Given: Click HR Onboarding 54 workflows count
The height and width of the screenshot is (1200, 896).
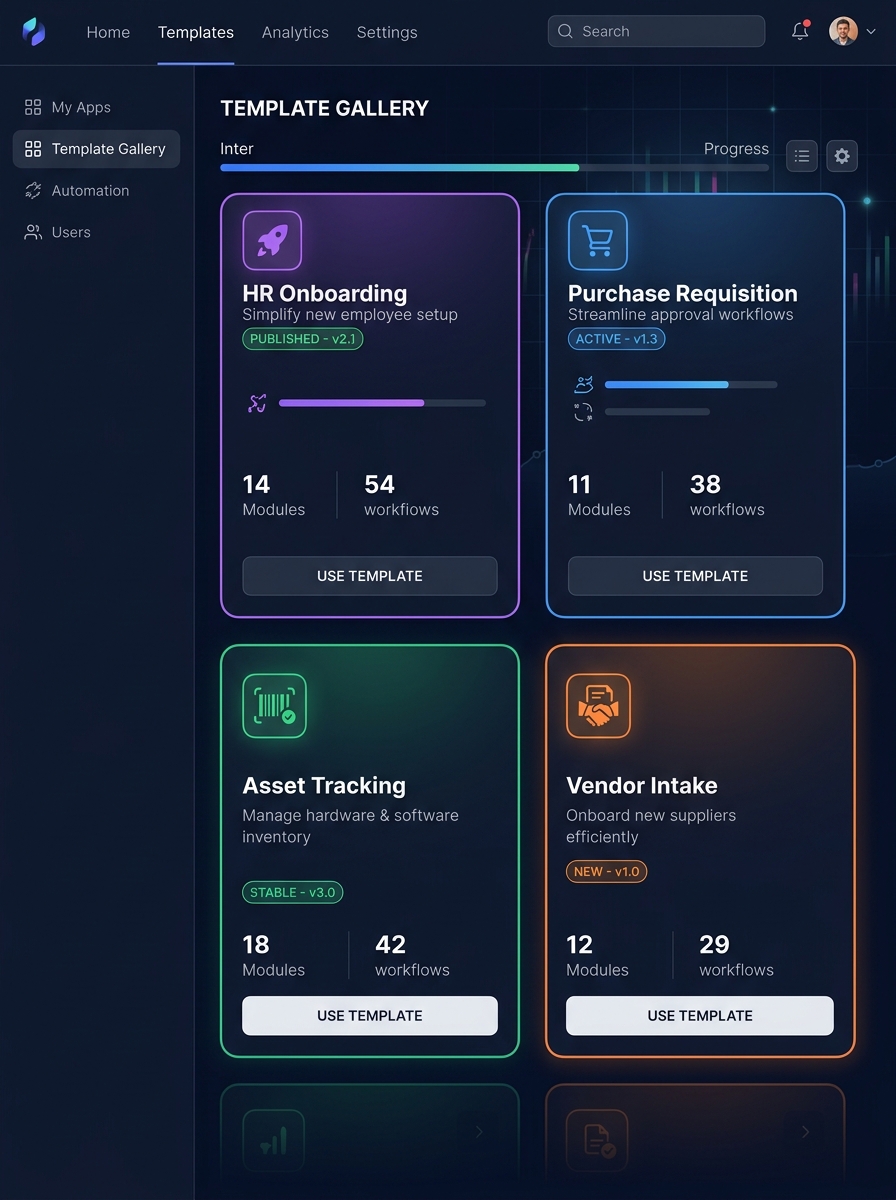Looking at the screenshot, I should [x=401, y=495].
